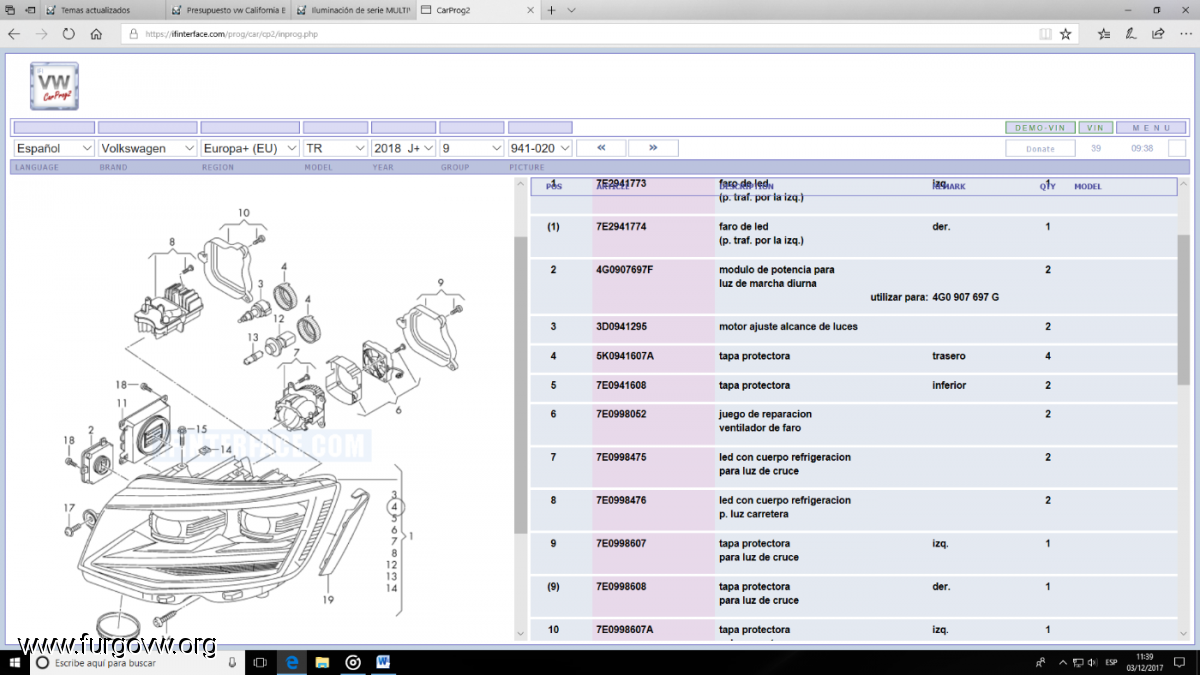Go to previous picture with « button
The image size is (1200, 675).
point(601,148)
